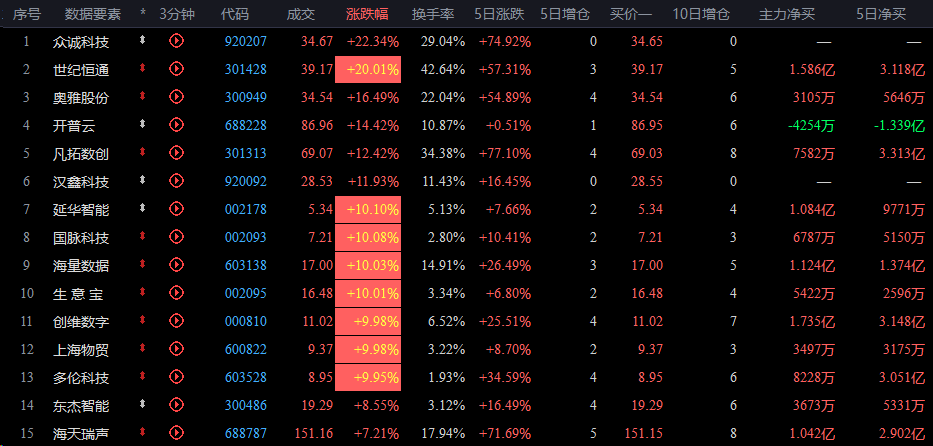The height and width of the screenshot is (446, 933).
Task: Select stock code 002178
Action: click(246, 209)
